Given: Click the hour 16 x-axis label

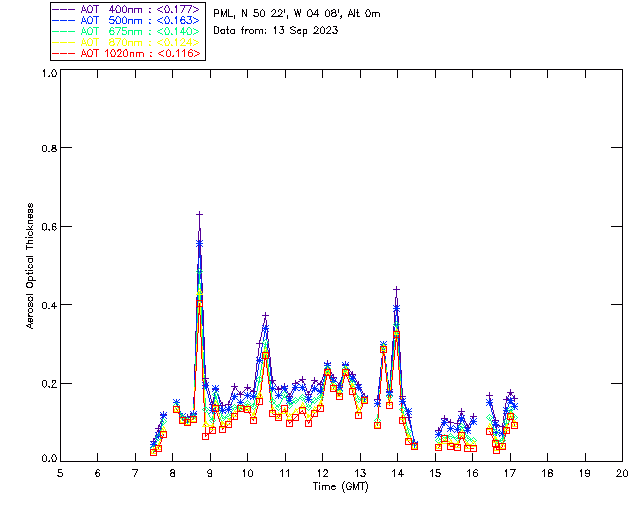Looking at the screenshot, I should click(x=473, y=473).
